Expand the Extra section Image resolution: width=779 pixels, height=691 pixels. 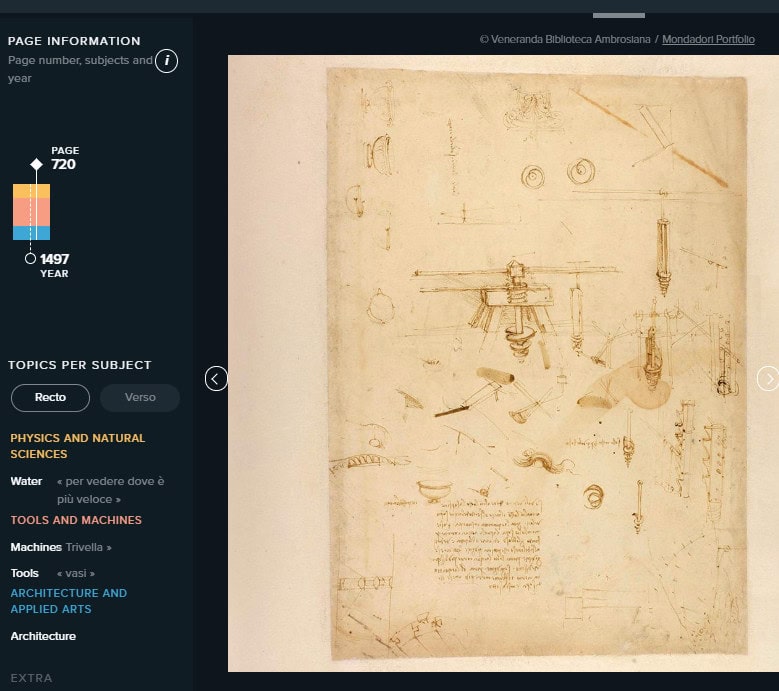(x=31, y=678)
